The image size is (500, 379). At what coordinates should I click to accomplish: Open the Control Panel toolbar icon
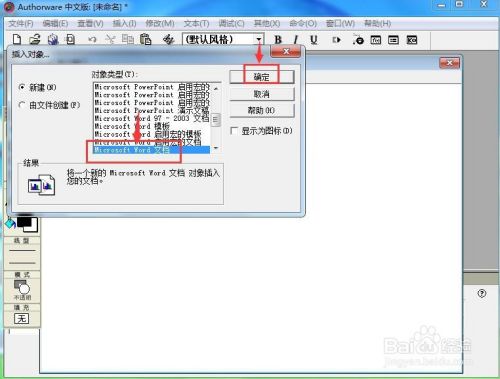click(358, 40)
